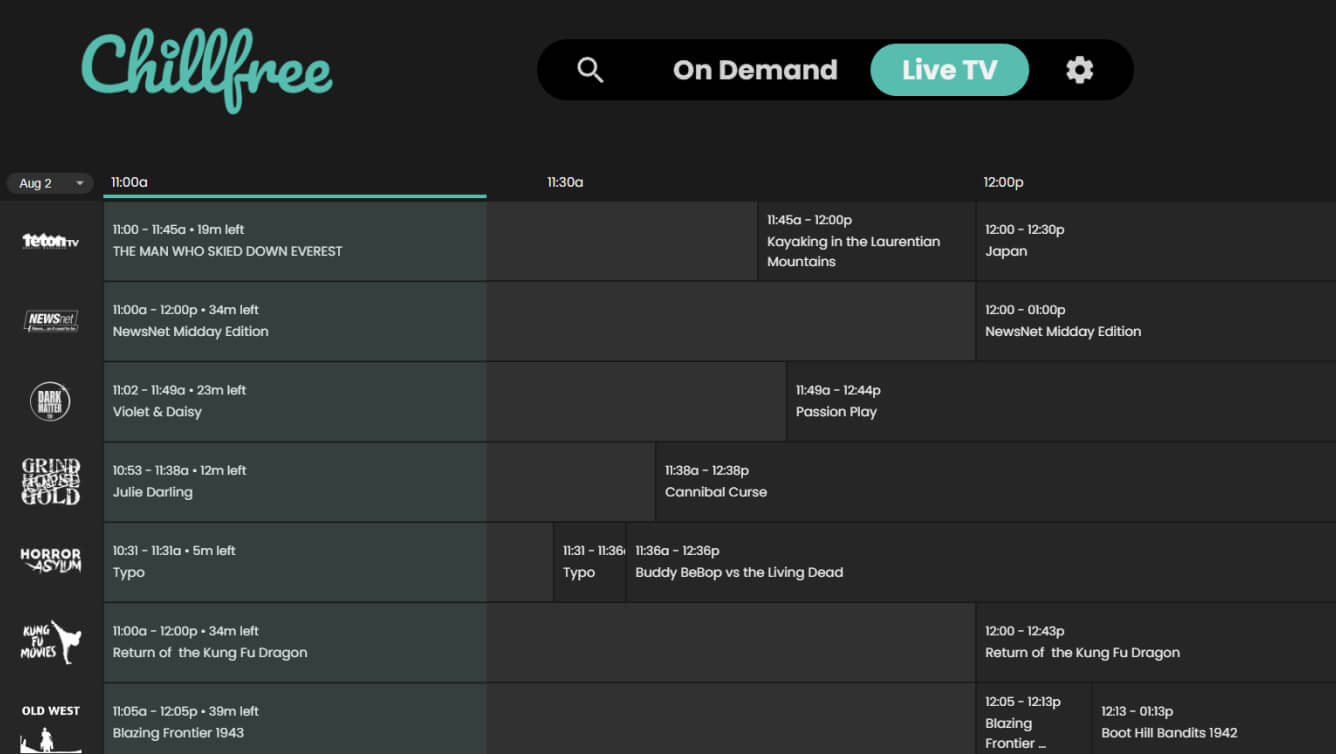Select the NewsNet channel logo
This screenshot has width=1336, height=754.
tap(50, 321)
